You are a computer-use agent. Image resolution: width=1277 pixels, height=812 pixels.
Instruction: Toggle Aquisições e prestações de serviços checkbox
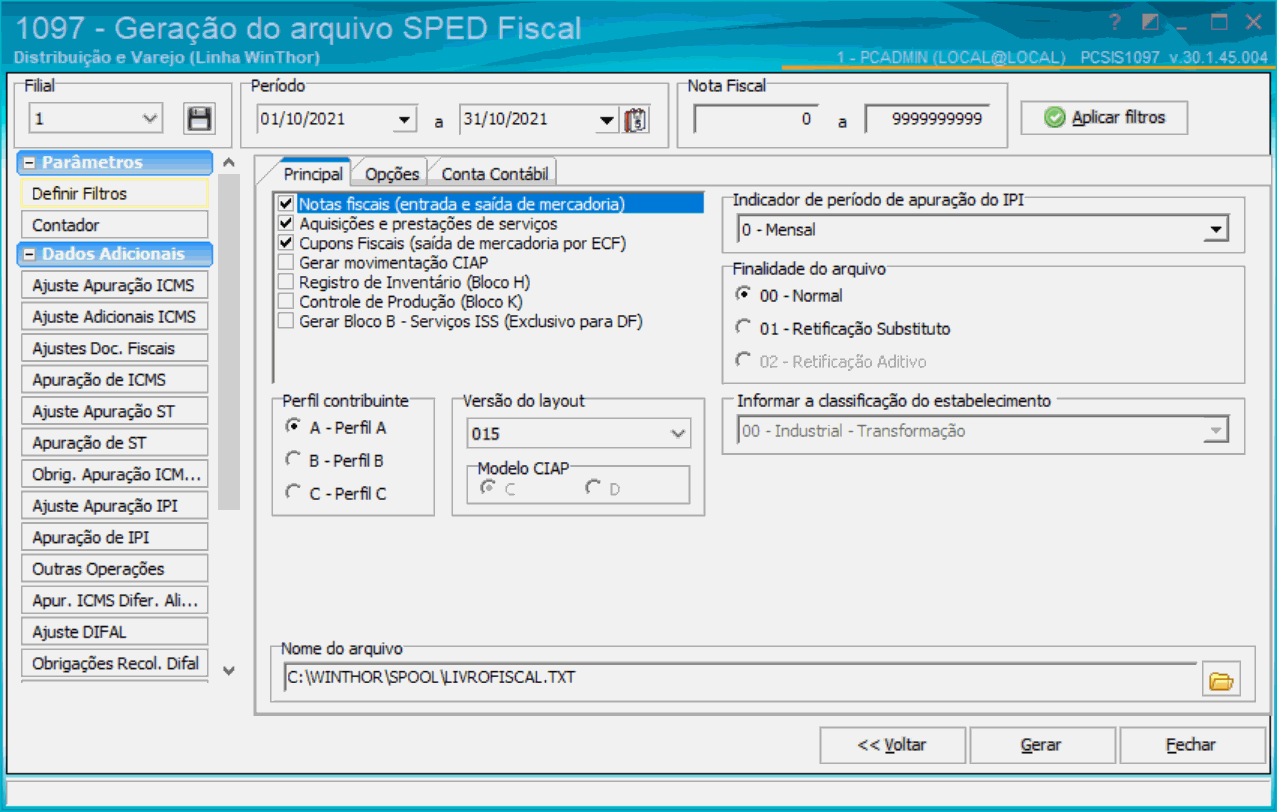pos(286,223)
